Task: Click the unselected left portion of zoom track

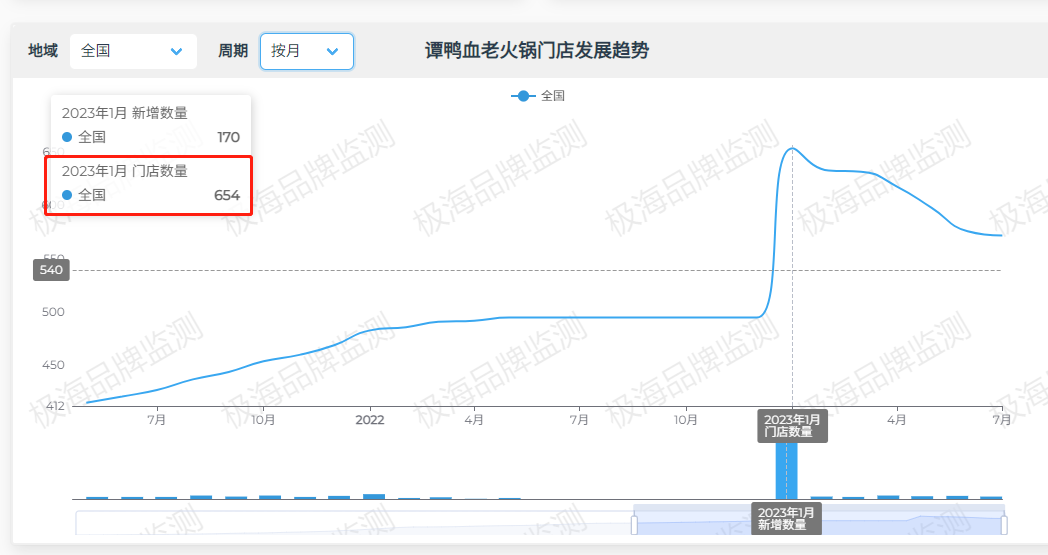Action: (350, 525)
